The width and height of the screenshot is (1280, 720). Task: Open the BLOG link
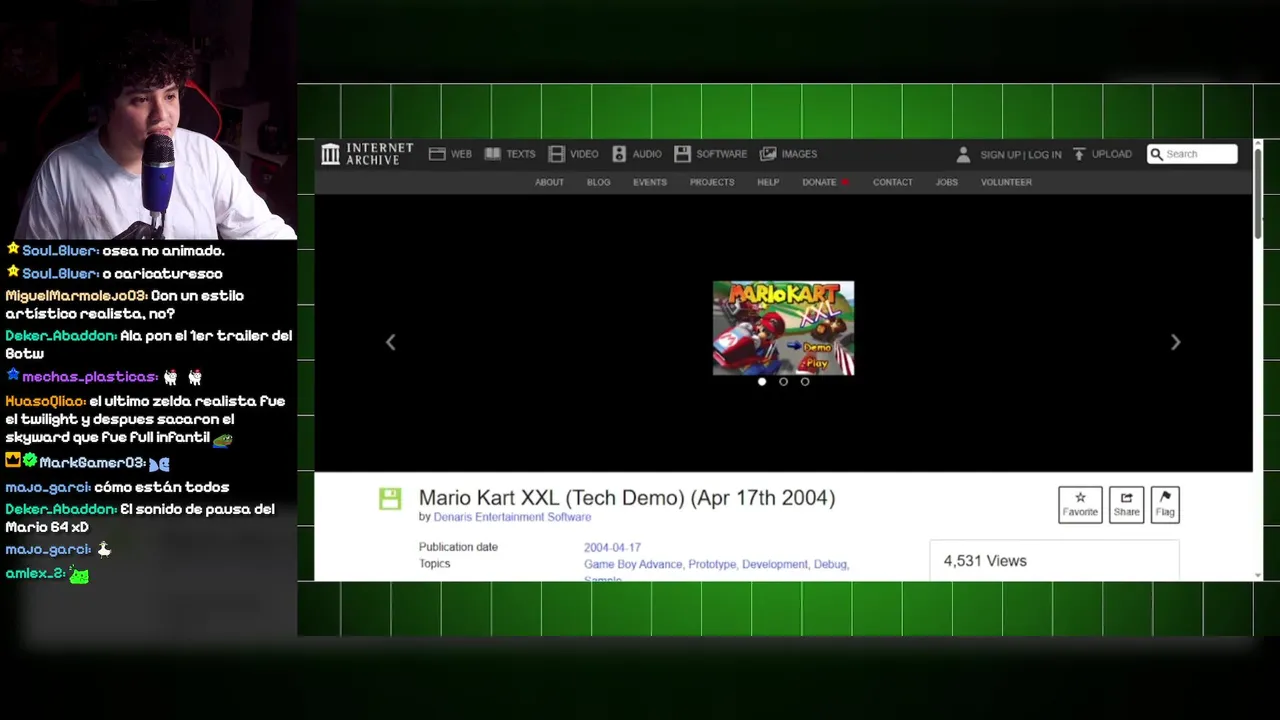tap(598, 182)
